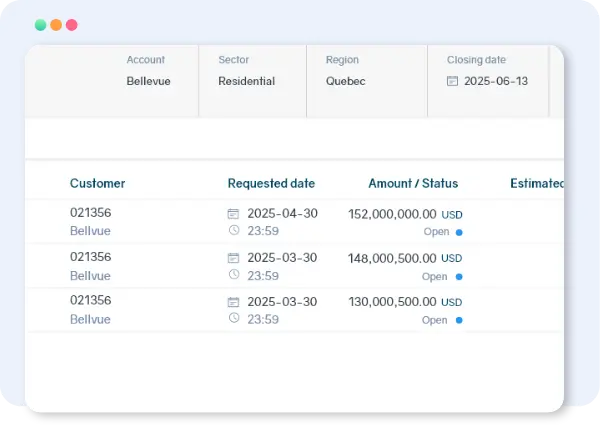Expand the Sector filter showing Residential
The width and height of the screenshot is (600, 431).
coord(246,81)
